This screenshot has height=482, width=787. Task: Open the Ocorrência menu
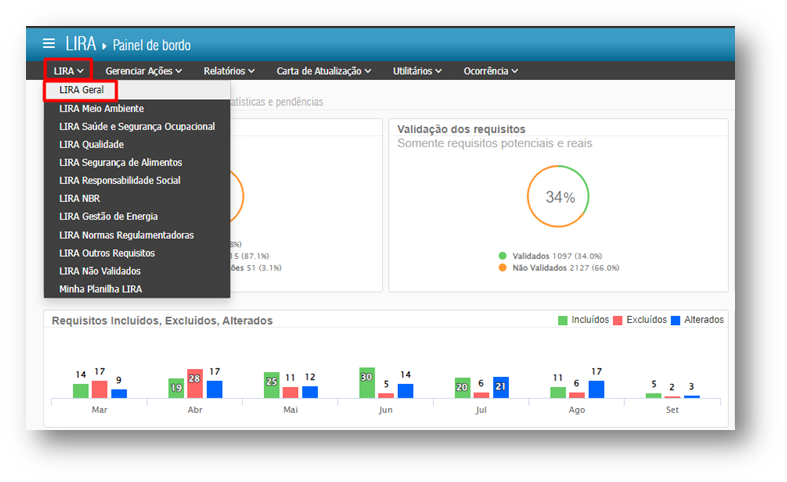(x=491, y=71)
